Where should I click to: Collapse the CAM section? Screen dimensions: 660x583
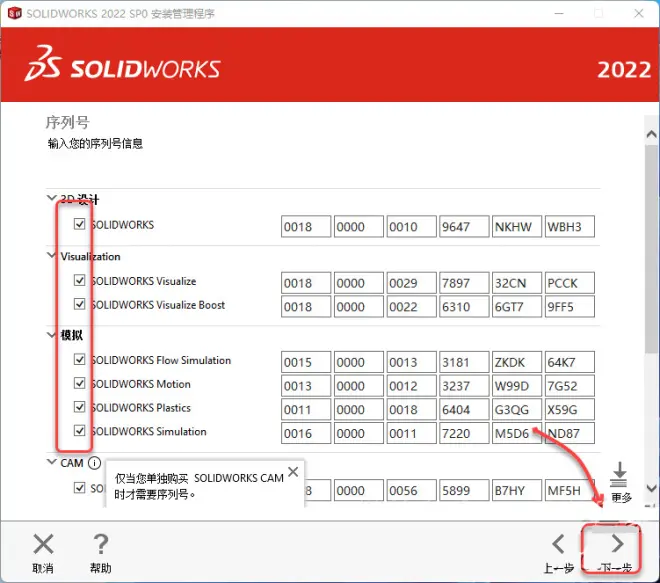click(x=51, y=462)
